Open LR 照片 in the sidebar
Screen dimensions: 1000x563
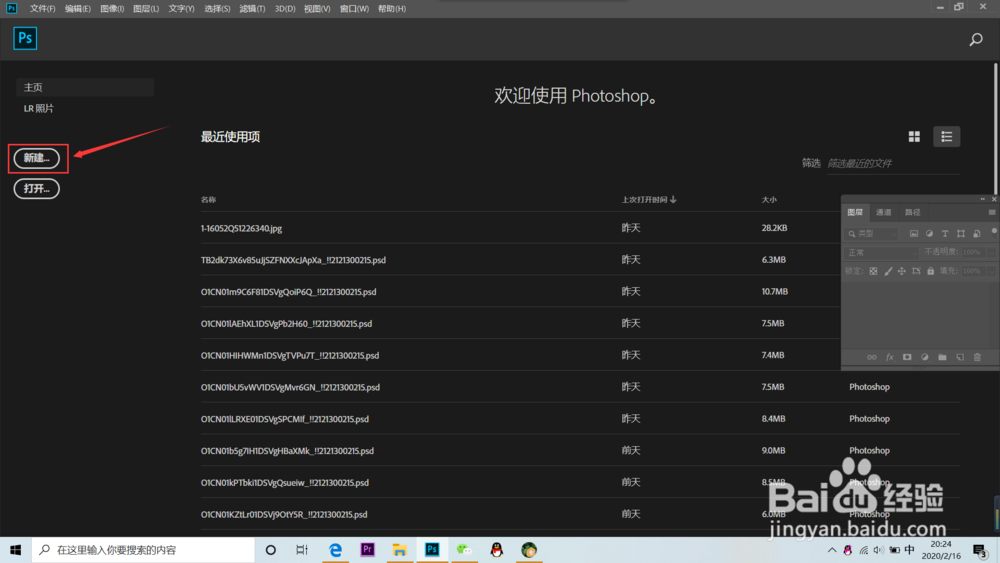tap(38, 108)
